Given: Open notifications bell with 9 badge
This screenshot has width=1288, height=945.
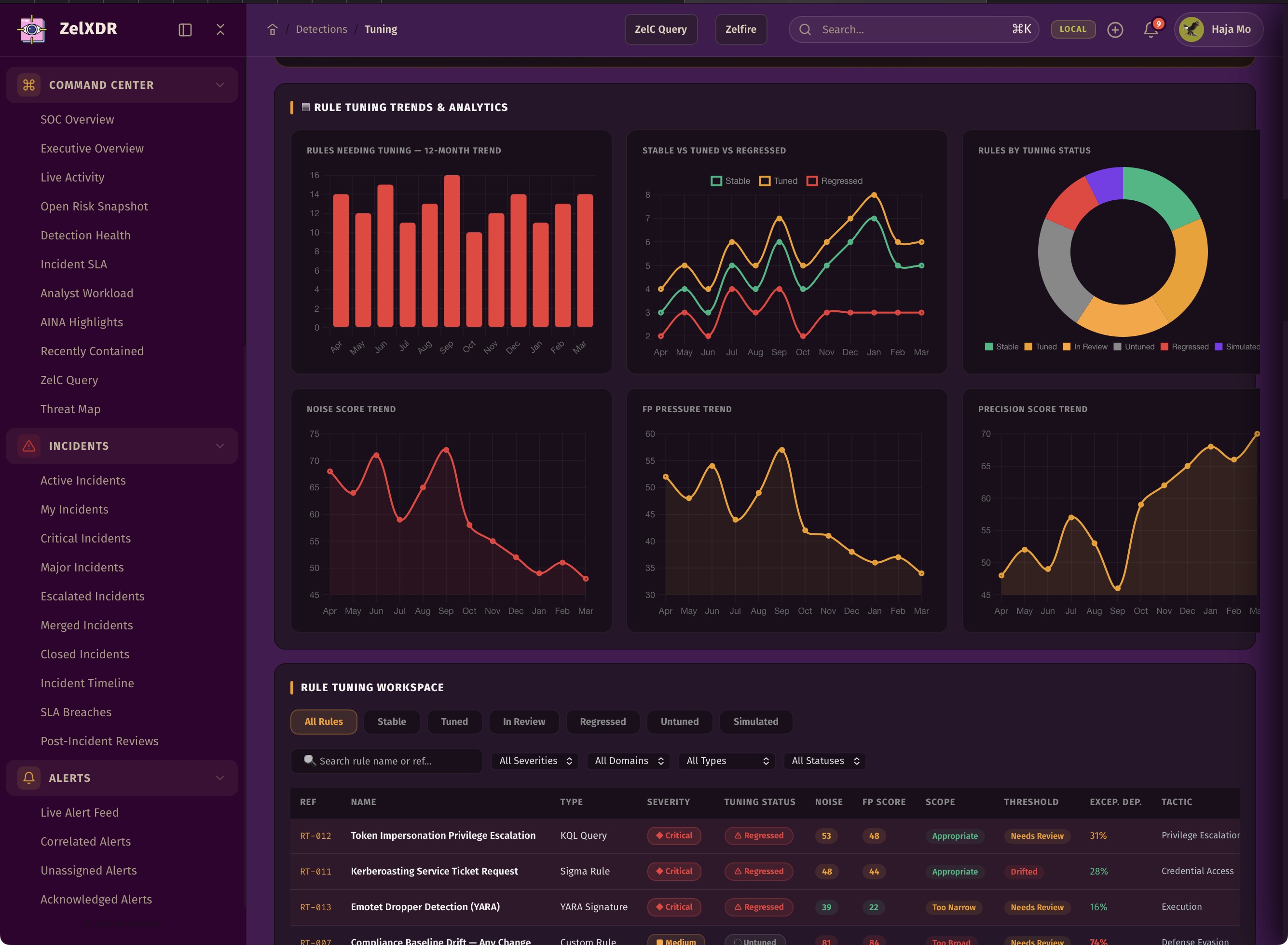Looking at the screenshot, I should pos(1150,30).
